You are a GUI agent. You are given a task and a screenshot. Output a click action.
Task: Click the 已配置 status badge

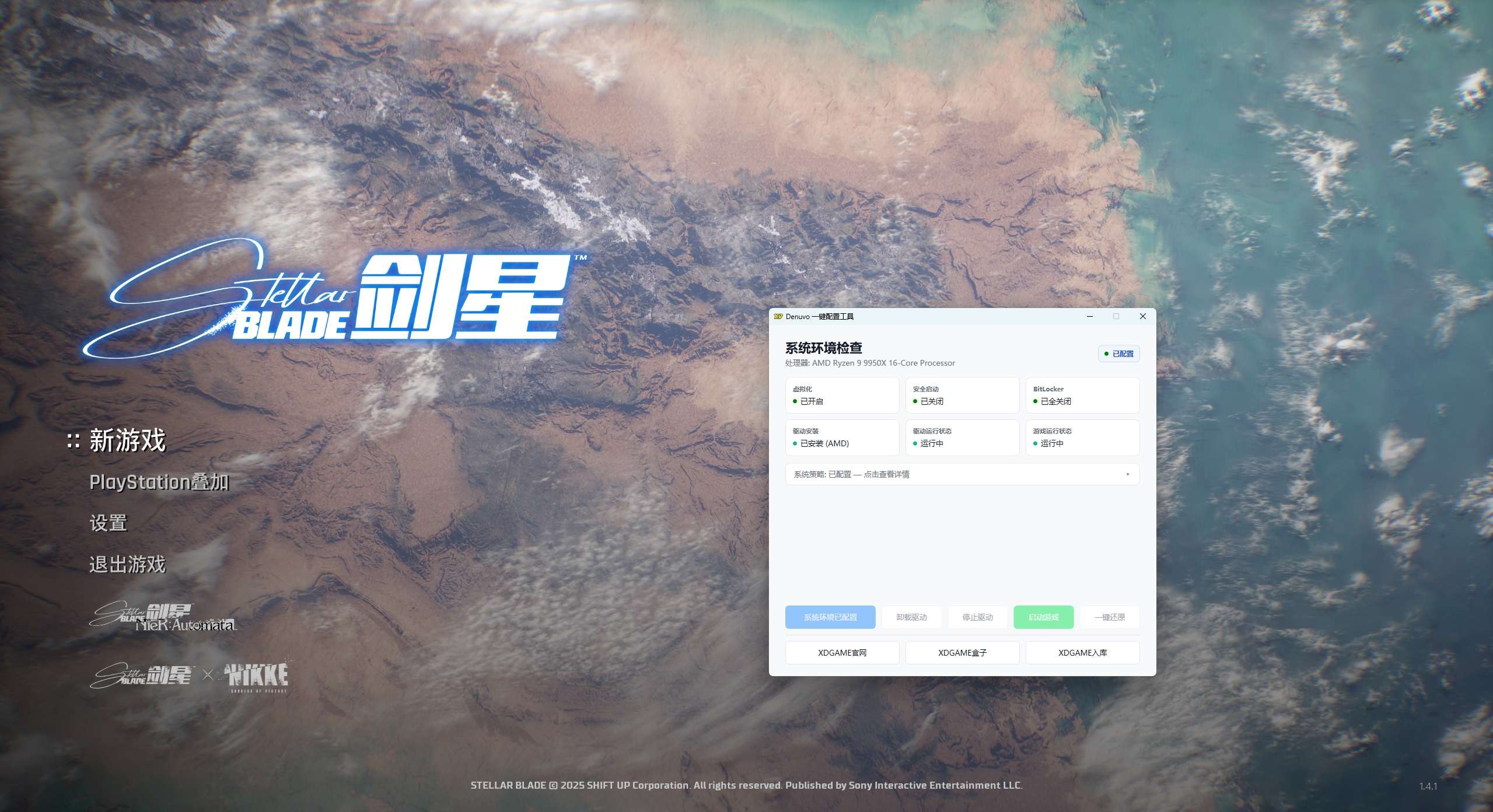point(1118,353)
